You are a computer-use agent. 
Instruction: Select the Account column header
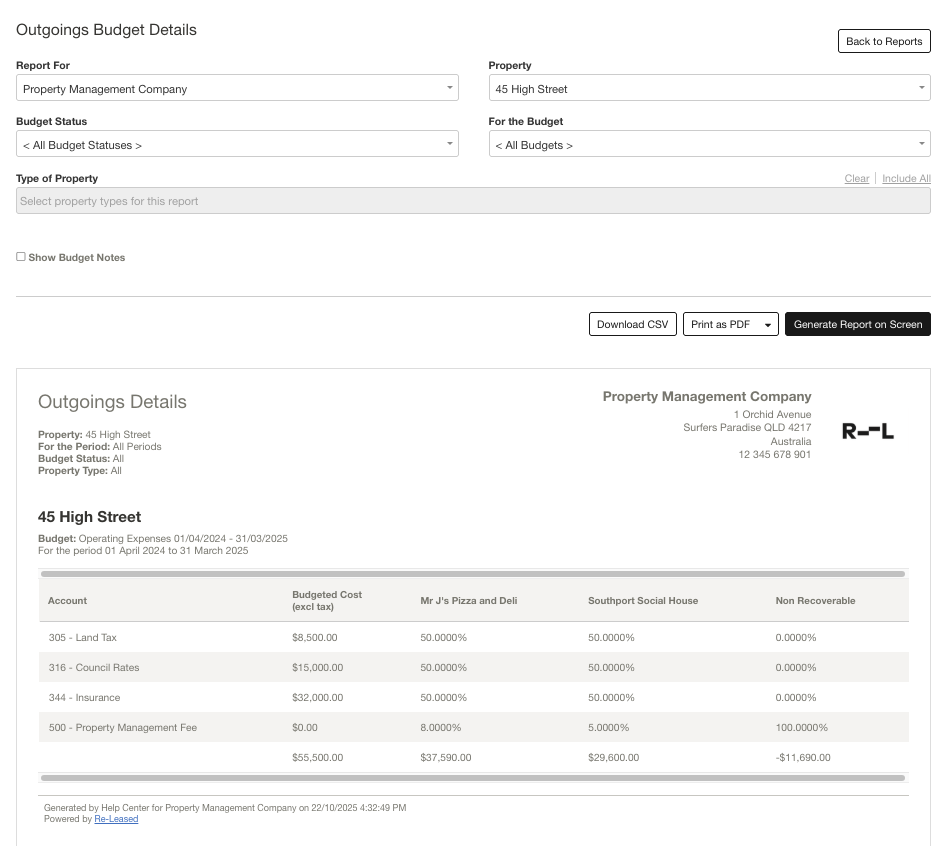[68, 601]
